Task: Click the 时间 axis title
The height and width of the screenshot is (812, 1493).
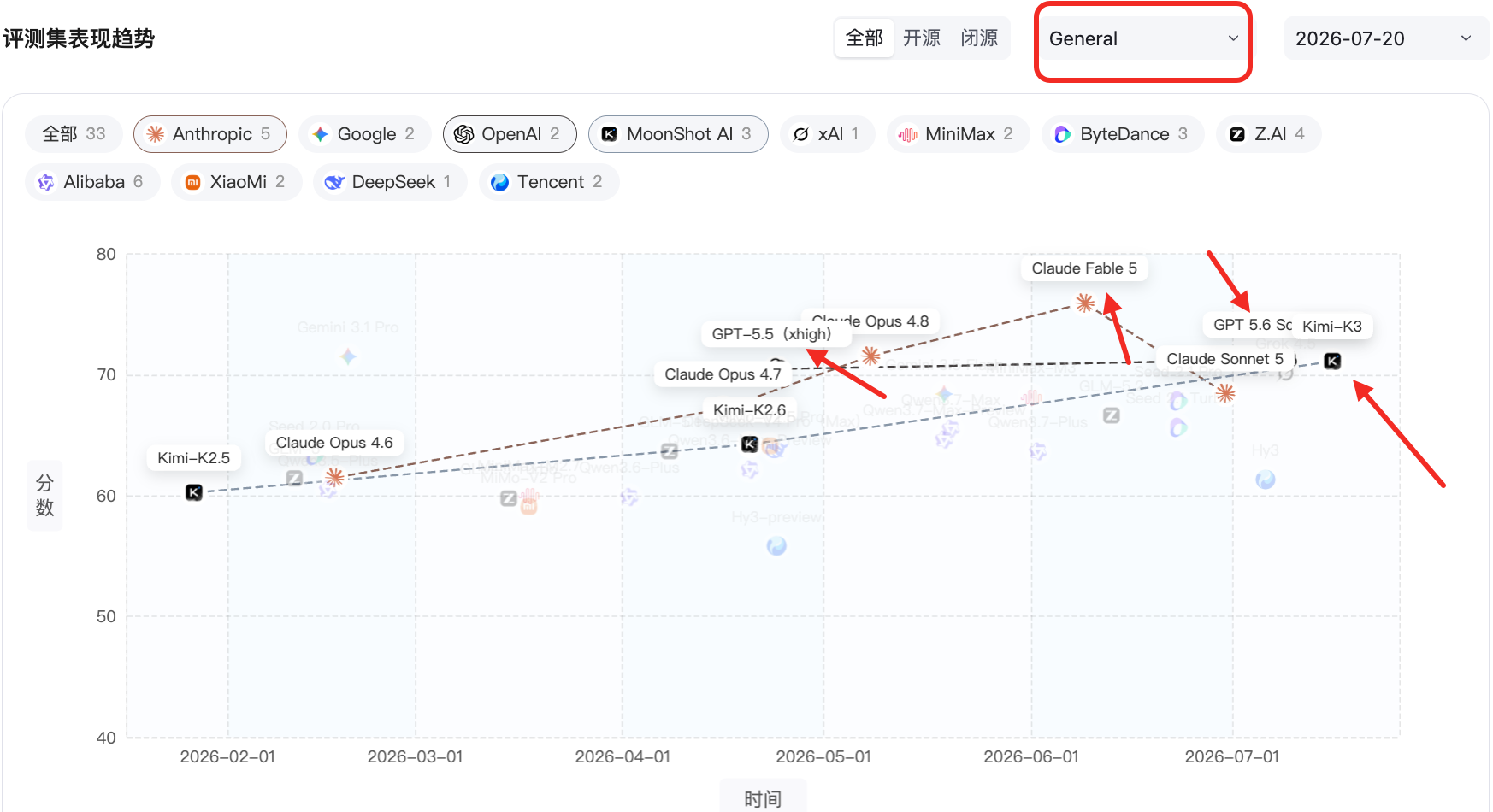Action: pyautogui.click(x=763, y=798)
